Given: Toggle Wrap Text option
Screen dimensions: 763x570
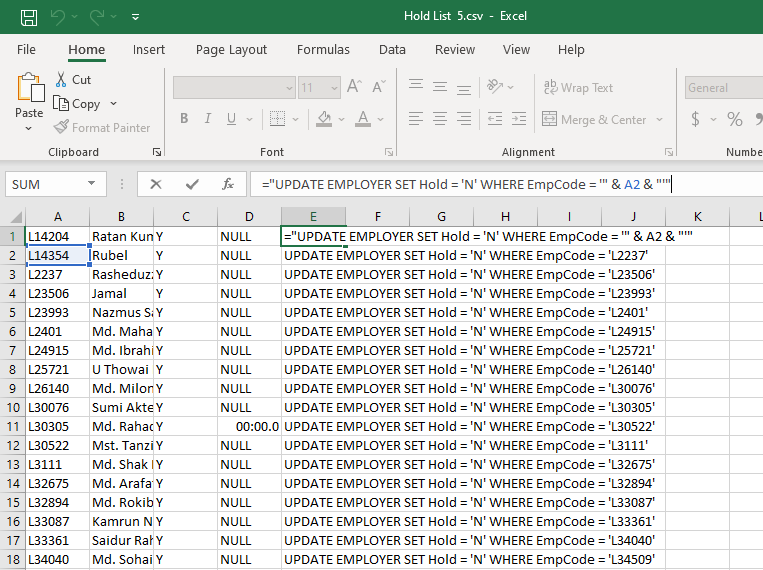Looking at the screenshot, I should pos(577,88).
